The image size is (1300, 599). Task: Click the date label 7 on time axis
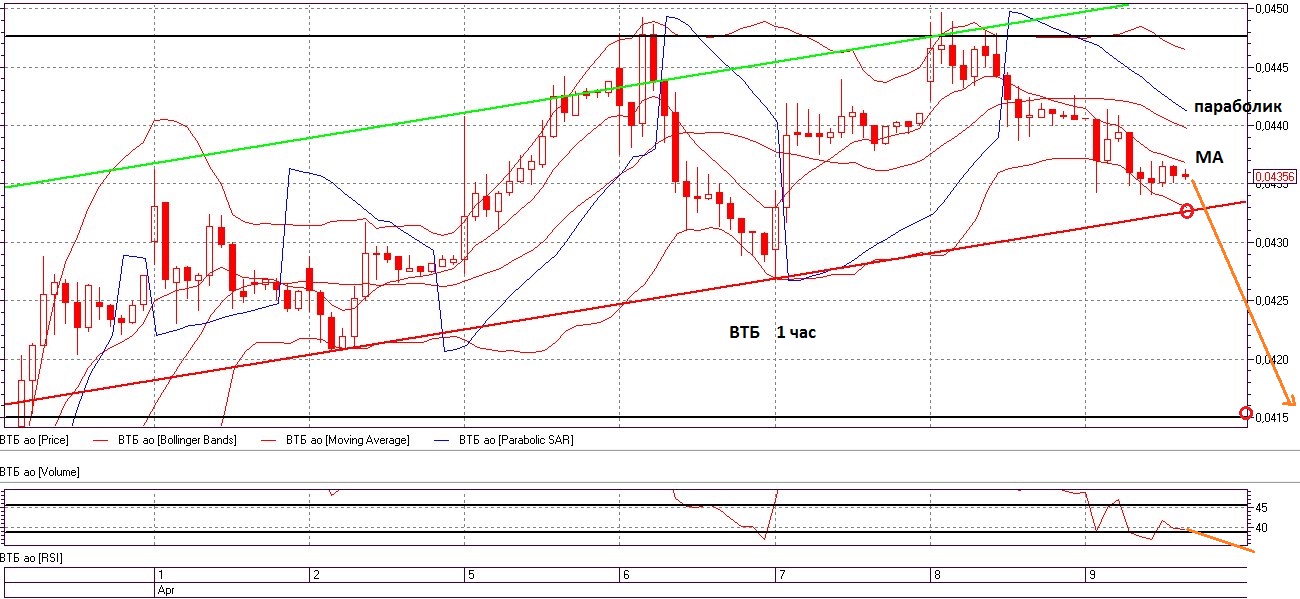(x=780, y=575)
